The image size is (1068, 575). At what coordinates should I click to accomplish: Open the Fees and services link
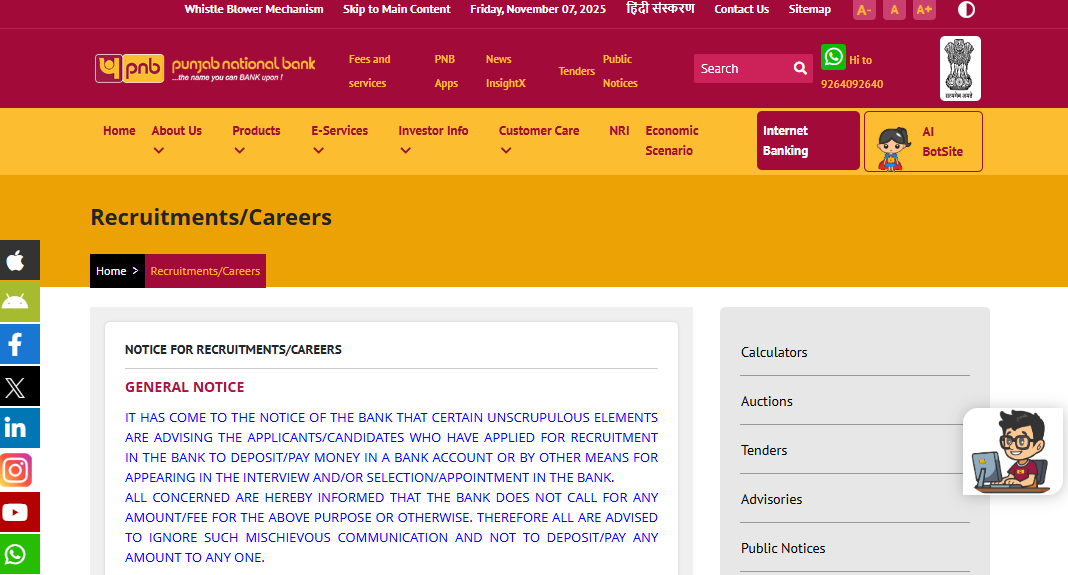pyautogui.click(x=369, y=71)
